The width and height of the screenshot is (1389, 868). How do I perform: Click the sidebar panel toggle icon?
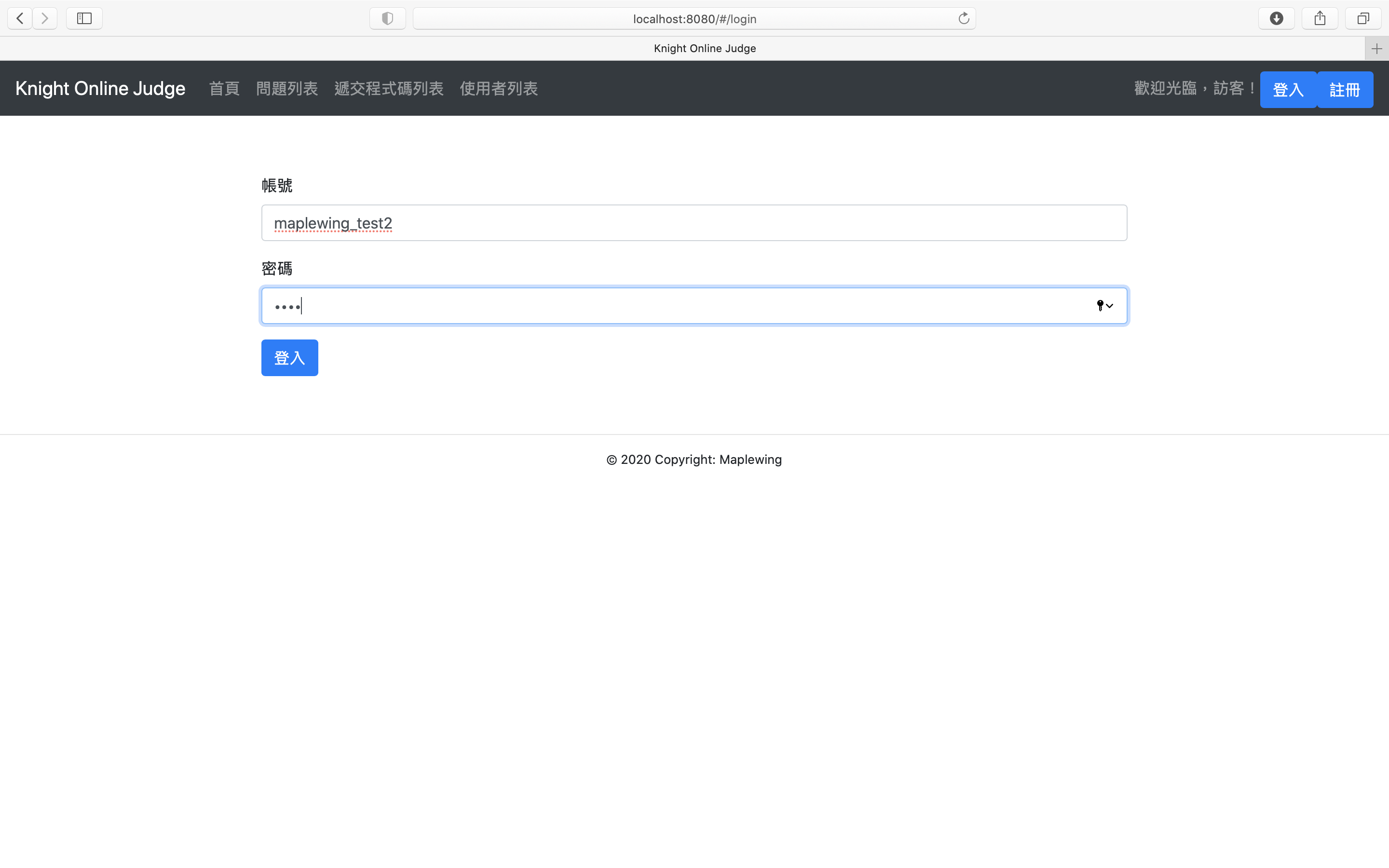(x=84, y=18)
